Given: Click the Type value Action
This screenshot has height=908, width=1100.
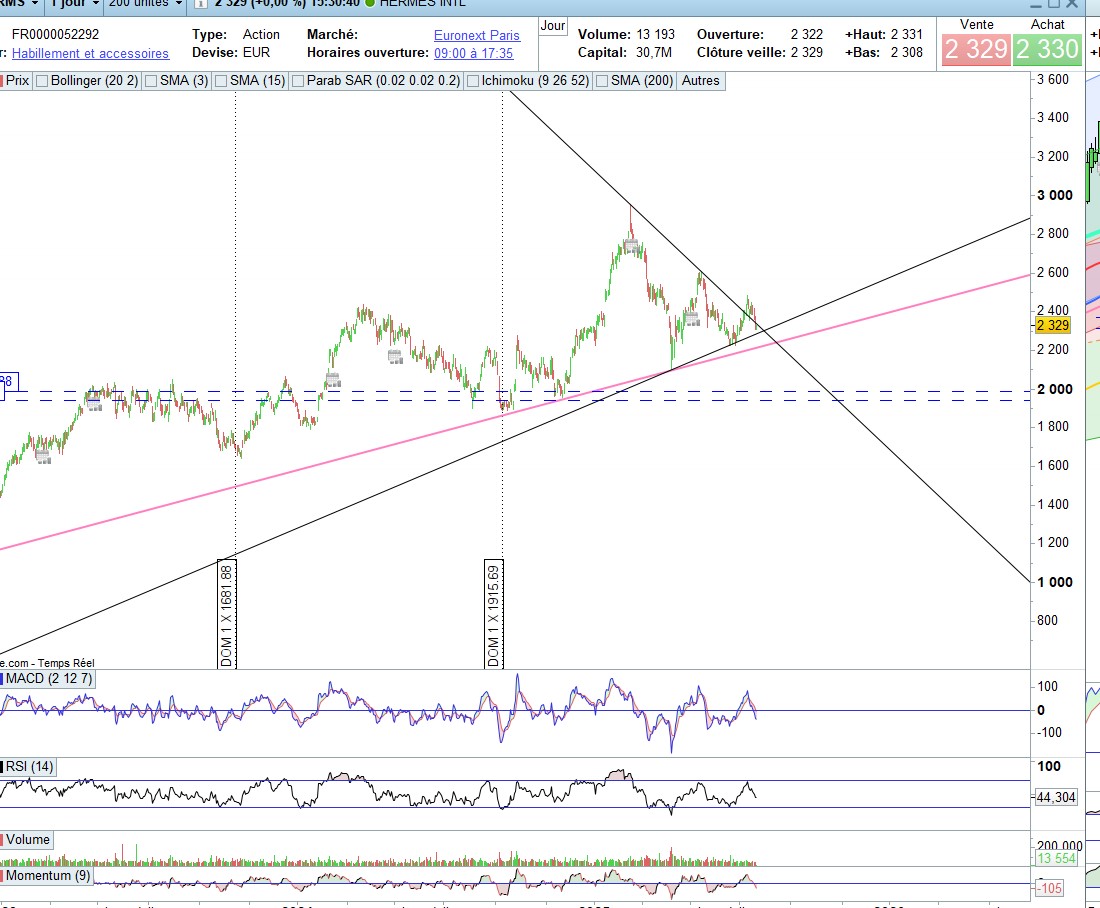Looking at the screenshot, I should (x=261, y=34).
